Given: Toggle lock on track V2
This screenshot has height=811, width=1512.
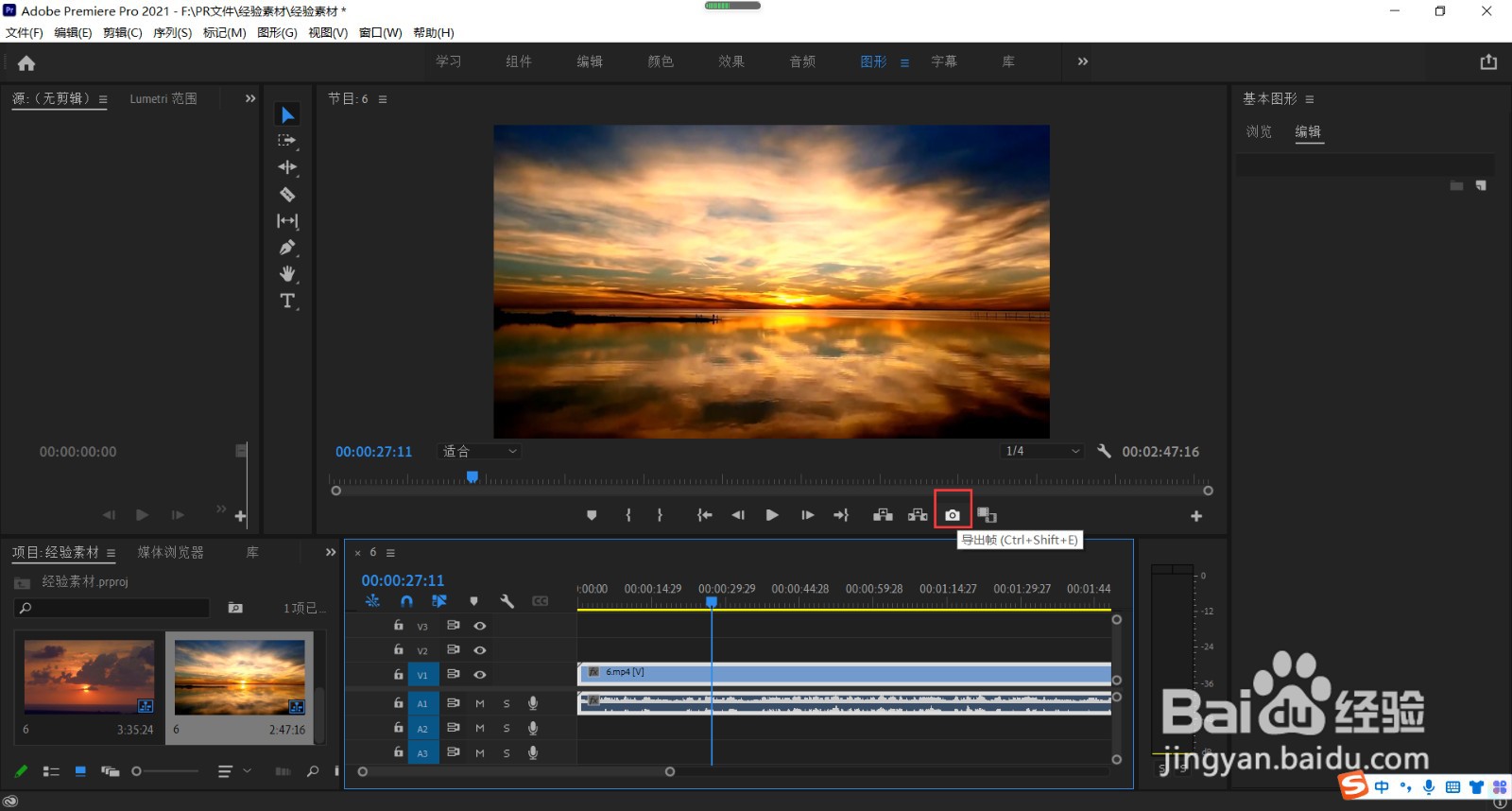Looking at the screenshot, I should coord(398,650).
